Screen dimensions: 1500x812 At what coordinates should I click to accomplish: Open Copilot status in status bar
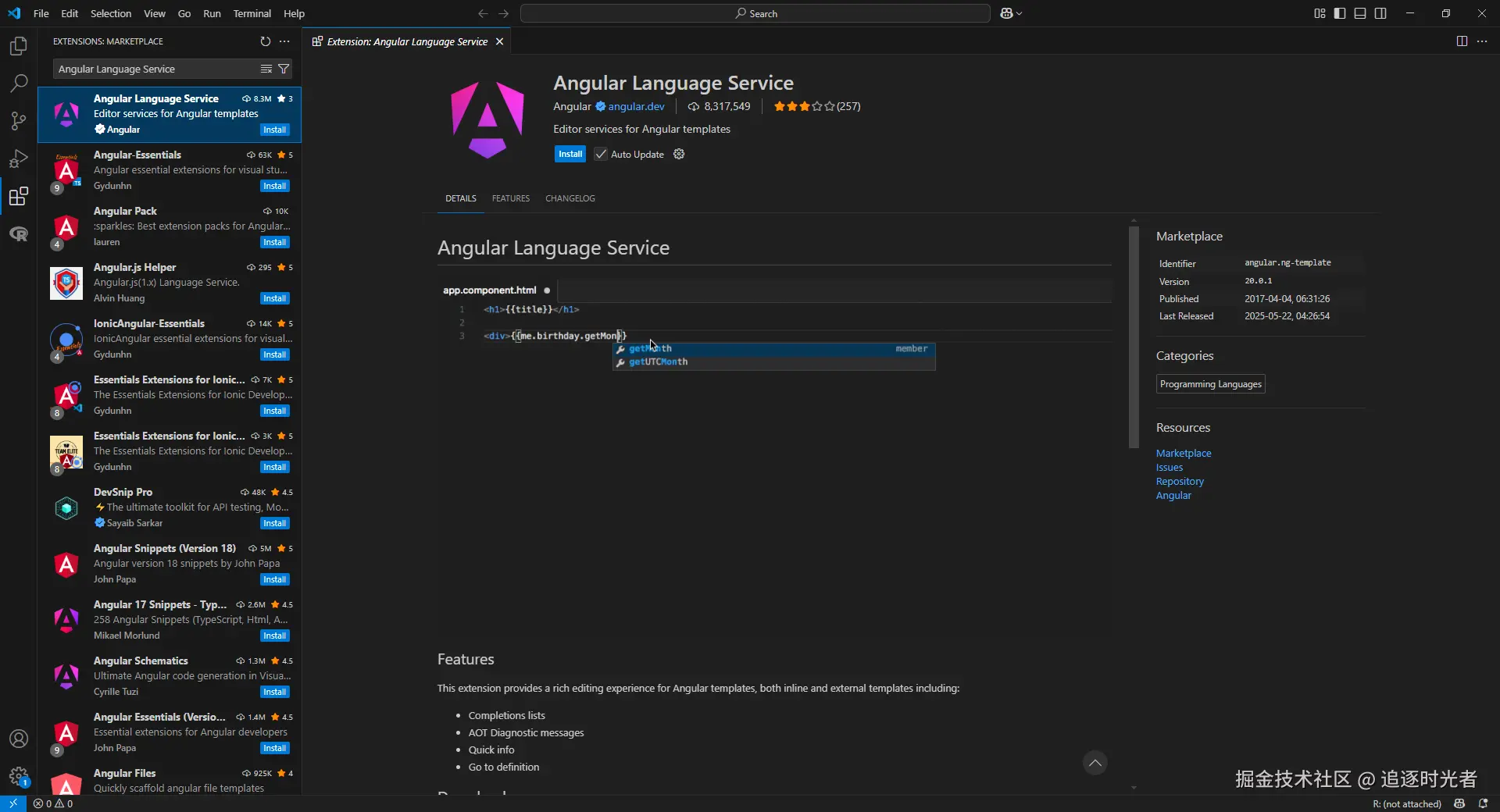point(1459,803)
